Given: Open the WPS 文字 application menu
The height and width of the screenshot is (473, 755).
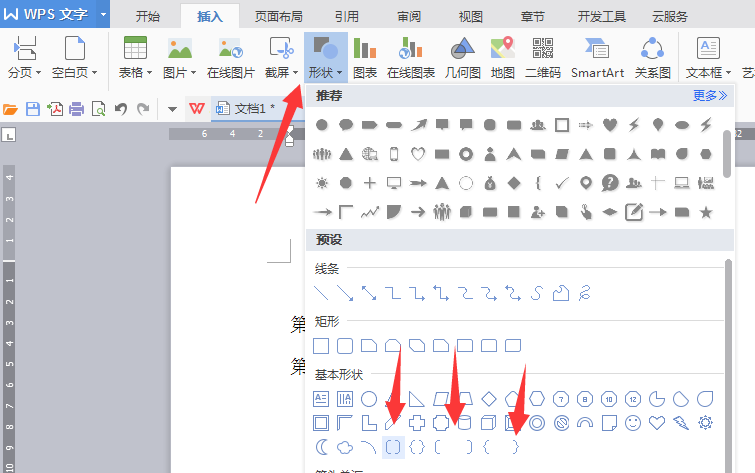Looking at the screenshot, I should pos(48,14).
